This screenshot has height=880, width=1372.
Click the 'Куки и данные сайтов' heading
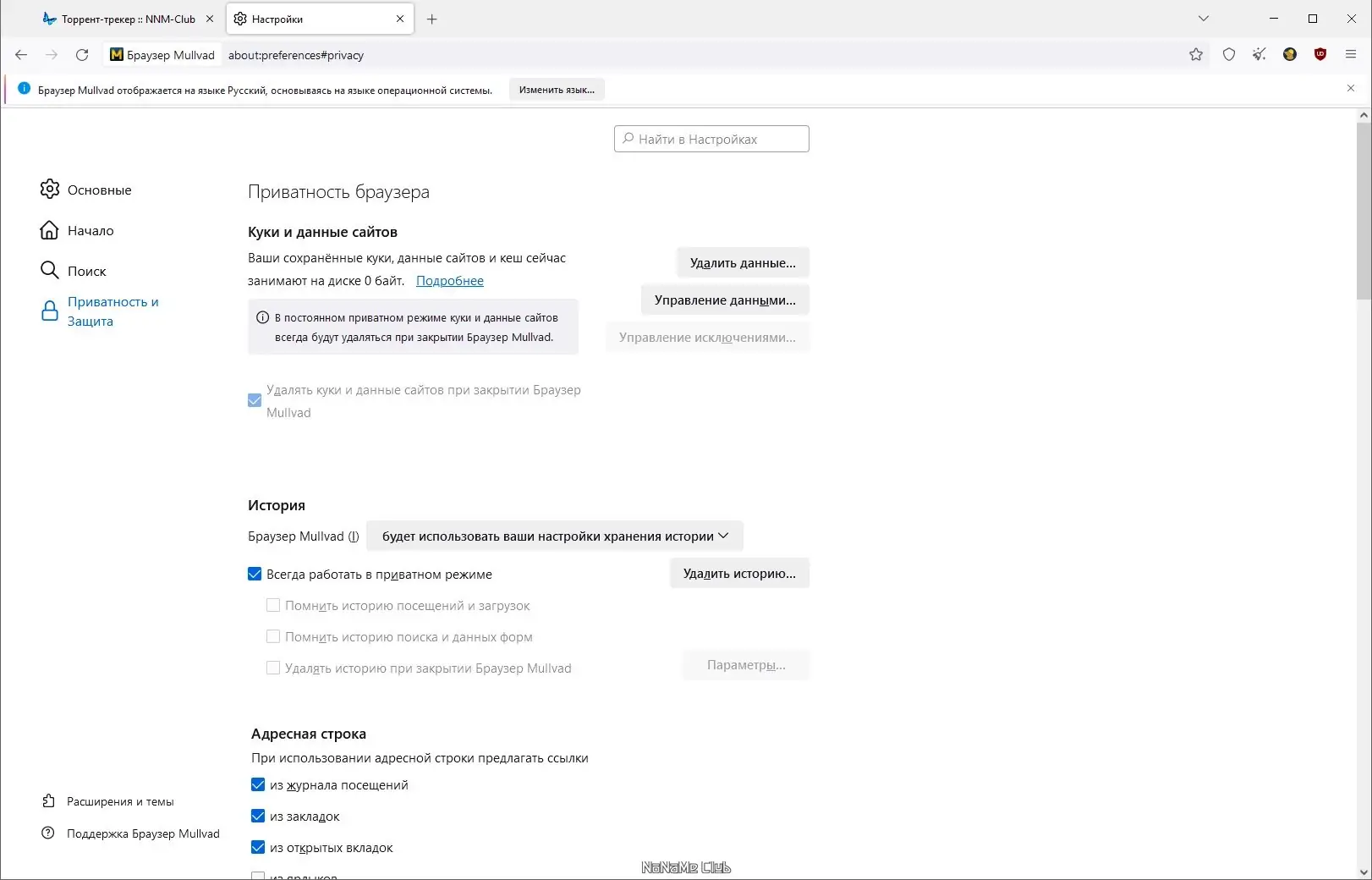(322, 232)
